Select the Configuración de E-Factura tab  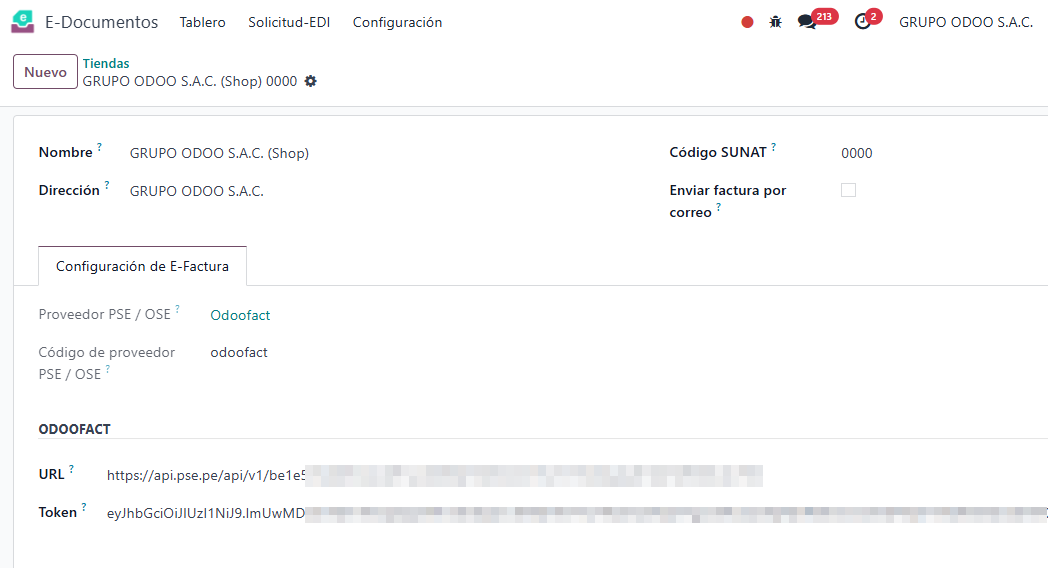tap(142, 266)
